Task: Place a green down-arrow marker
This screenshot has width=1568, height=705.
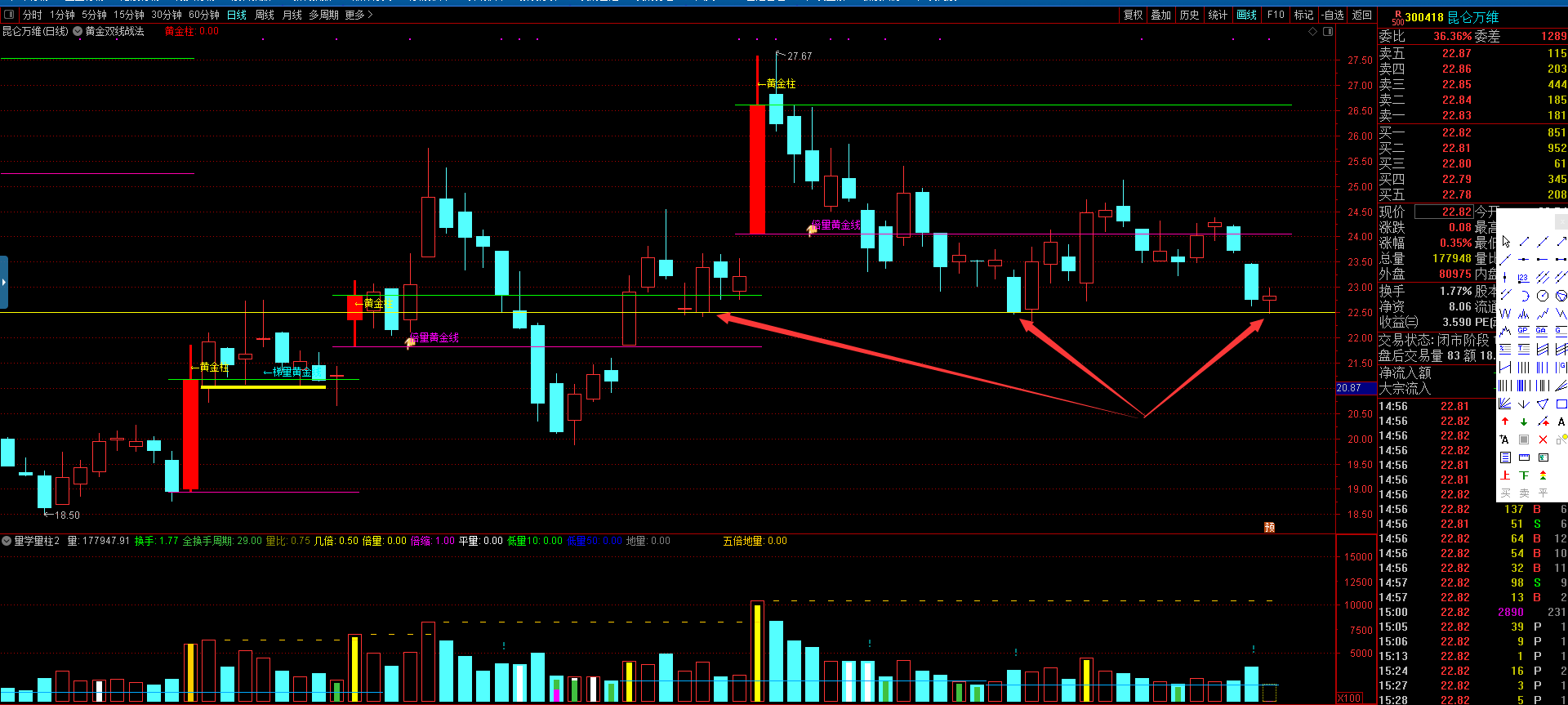Action: pos(1524,422)
